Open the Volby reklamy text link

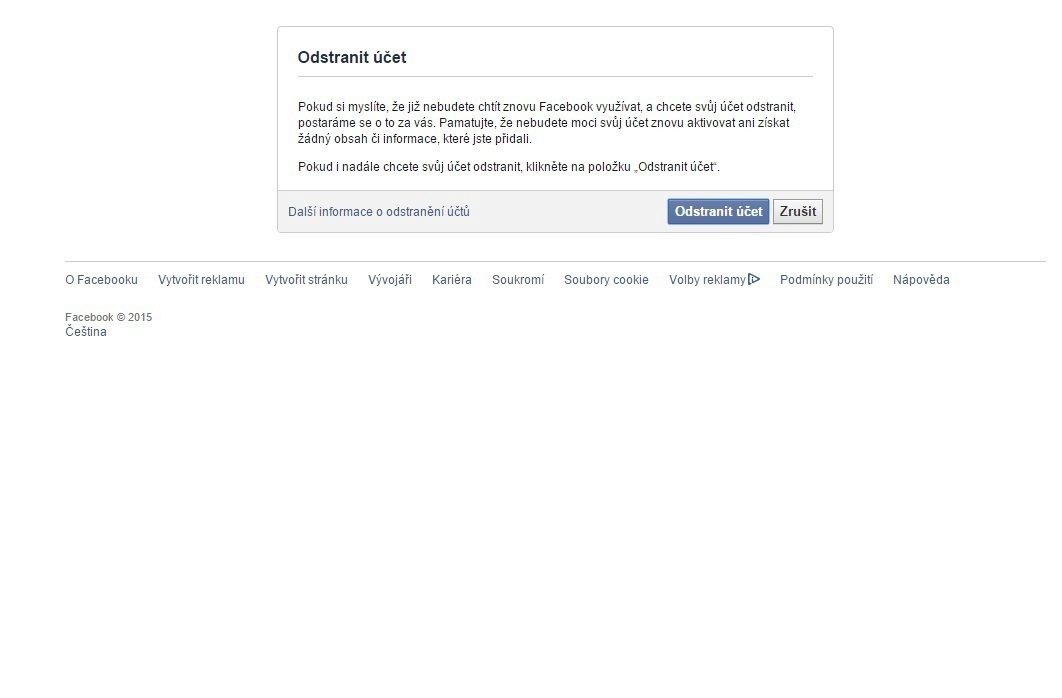point(707,280)
